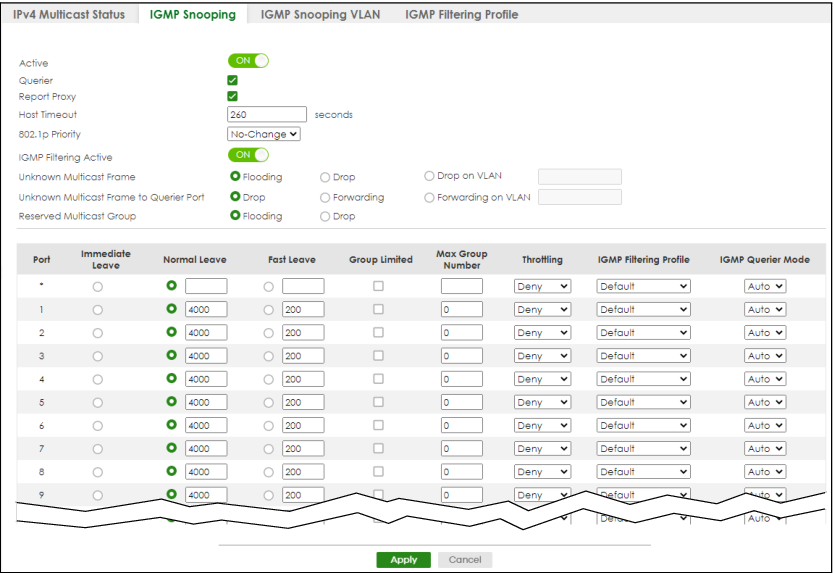Click the Apply button
This screenshot has width=835, height=573.
(403, 560)
